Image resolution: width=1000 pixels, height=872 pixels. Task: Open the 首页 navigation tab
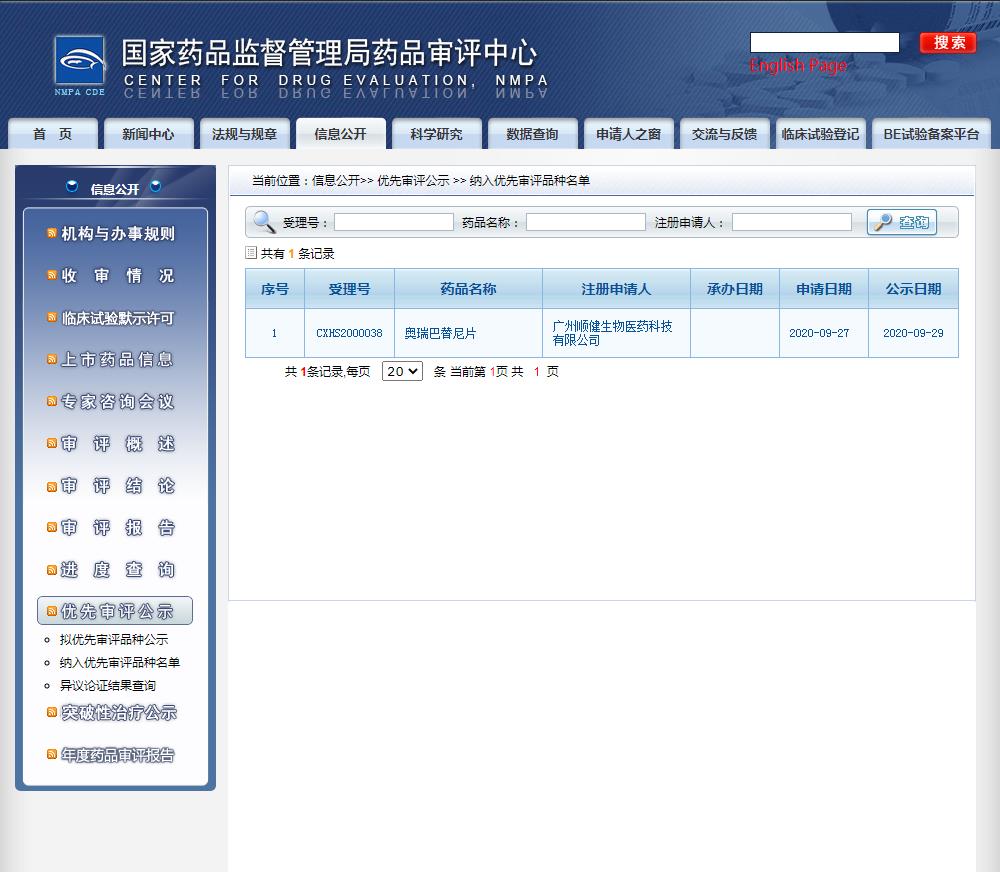[x=52, y=133]
